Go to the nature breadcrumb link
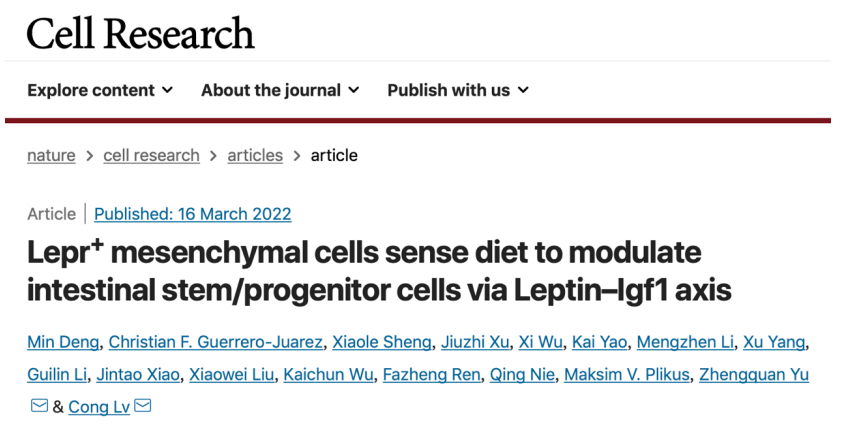Screen dimensions: 846x426 click(51, 155)
